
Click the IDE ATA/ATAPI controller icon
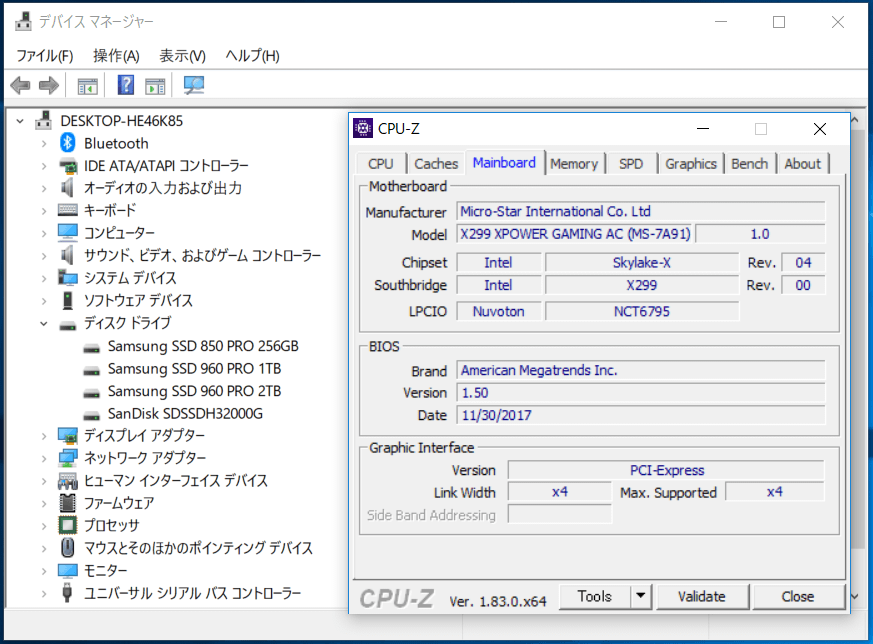[68, 166]
